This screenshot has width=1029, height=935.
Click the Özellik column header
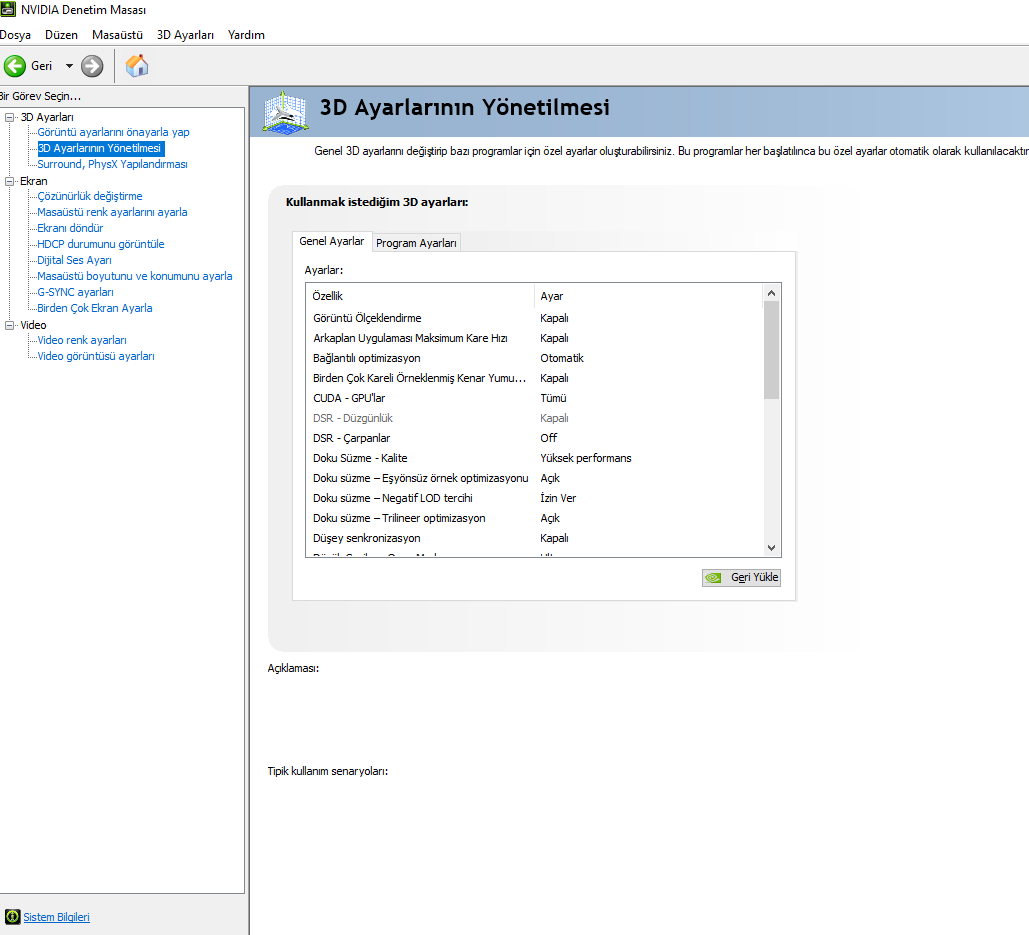tap(420, 296)
